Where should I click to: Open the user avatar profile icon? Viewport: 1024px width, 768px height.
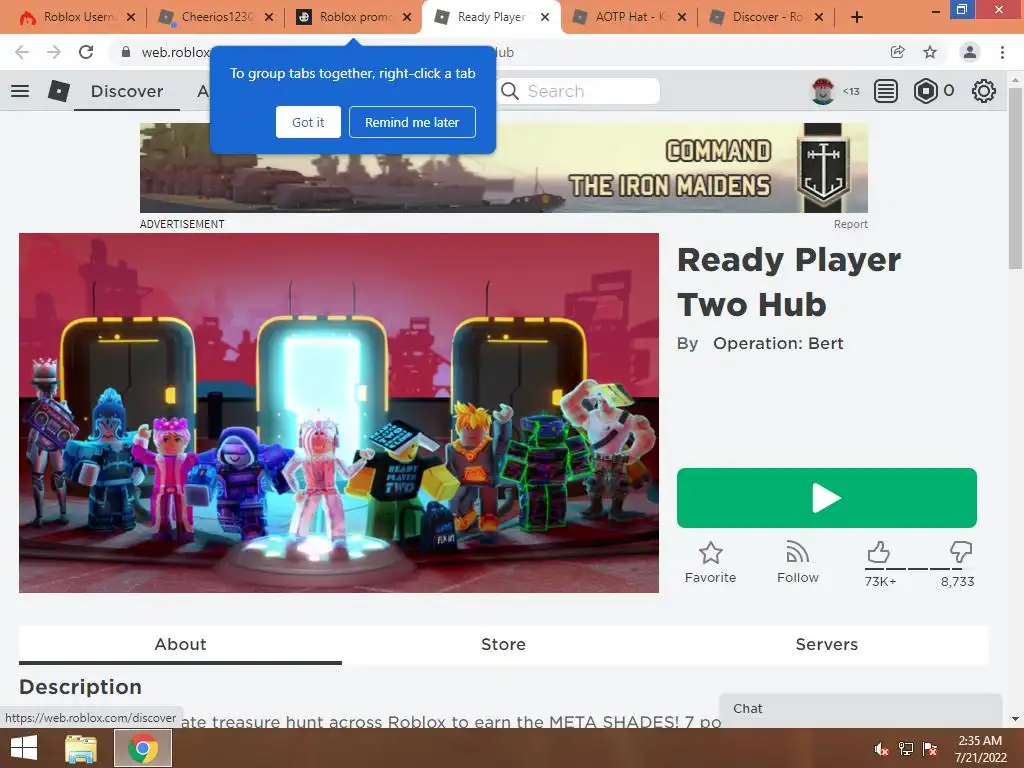pos(823,91)
